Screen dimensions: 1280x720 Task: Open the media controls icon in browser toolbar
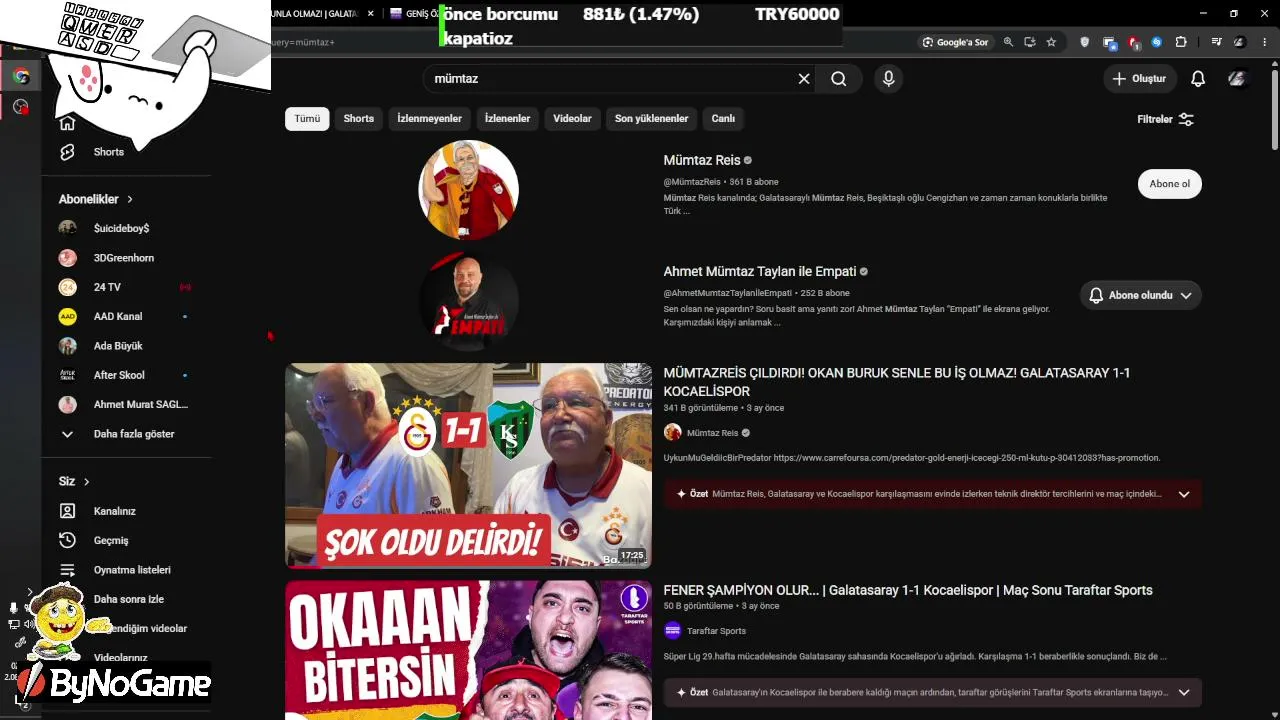[1216, 42]
